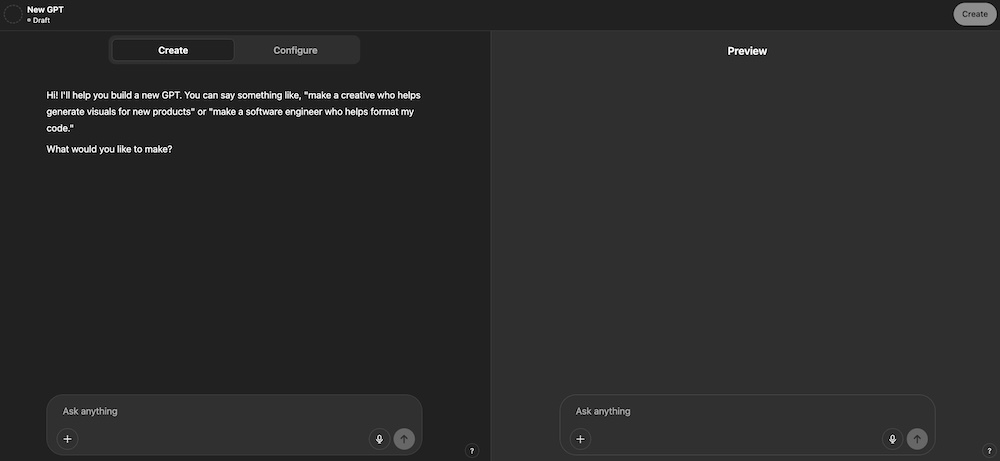Open attachments plus icon in Create pane
1000x461 pixels.
(x=68, y=439)
